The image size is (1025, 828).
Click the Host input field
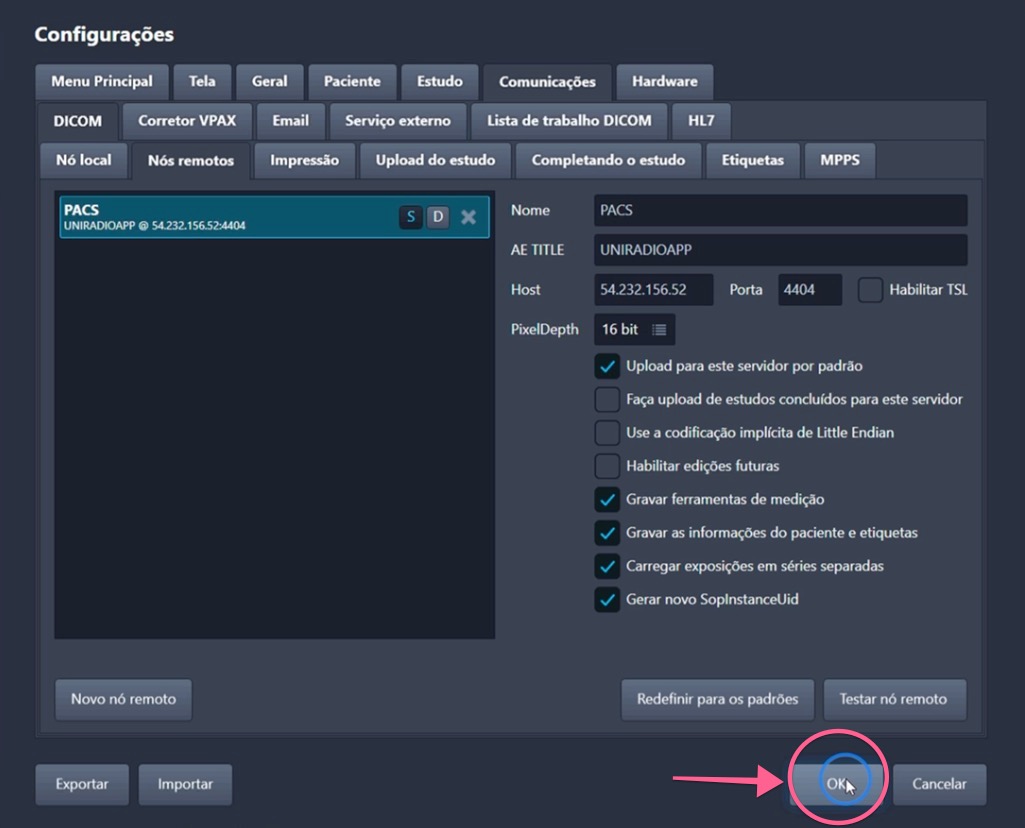point(654,290)
